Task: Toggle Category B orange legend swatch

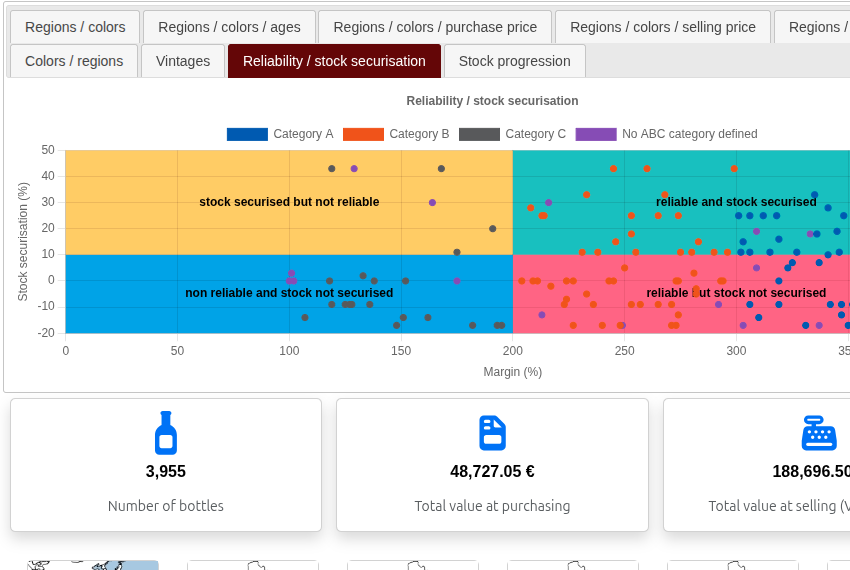Action: [363, 134]
